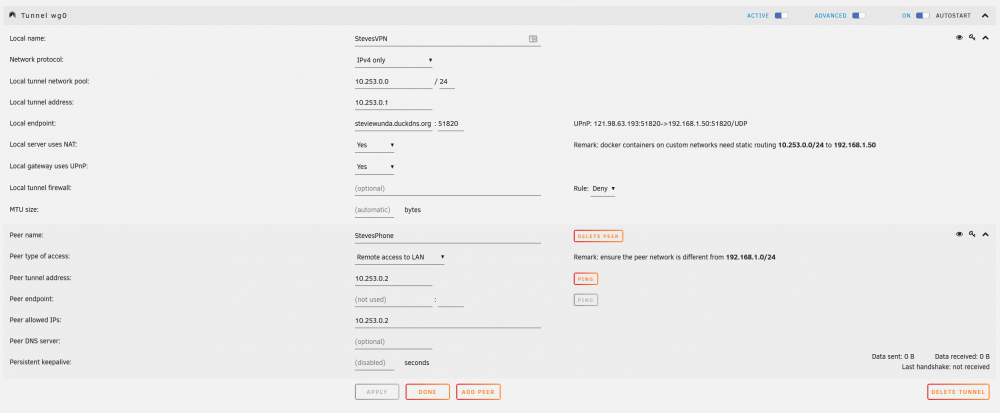Click the ADD PEER button
The image size is (1000, 413).
pos(478,392)
